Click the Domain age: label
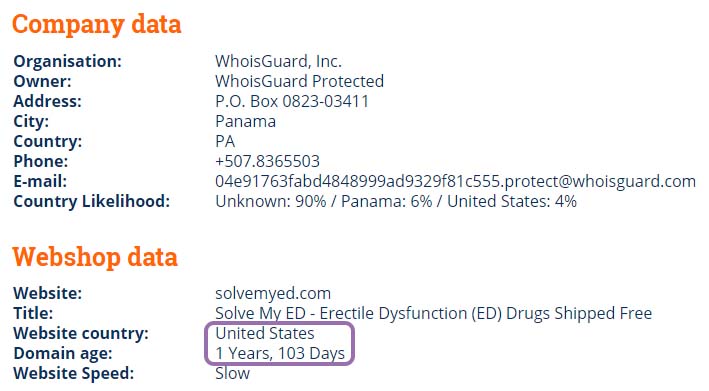 pyautogui.click(x=63, y=353)
